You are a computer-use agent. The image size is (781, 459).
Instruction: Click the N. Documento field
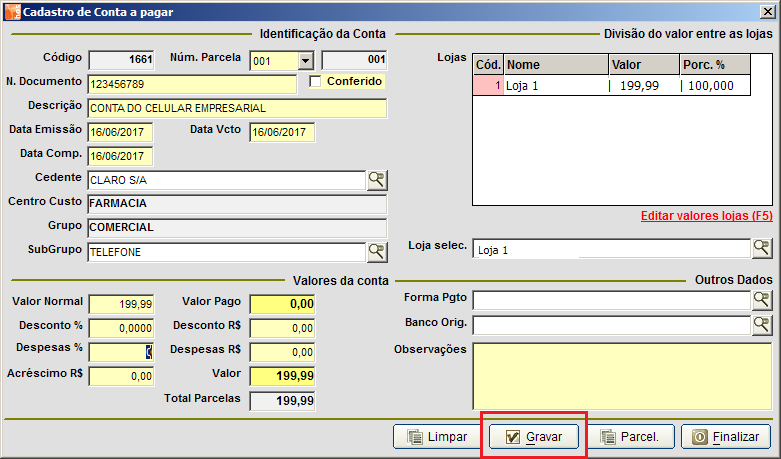pos(192,84)
